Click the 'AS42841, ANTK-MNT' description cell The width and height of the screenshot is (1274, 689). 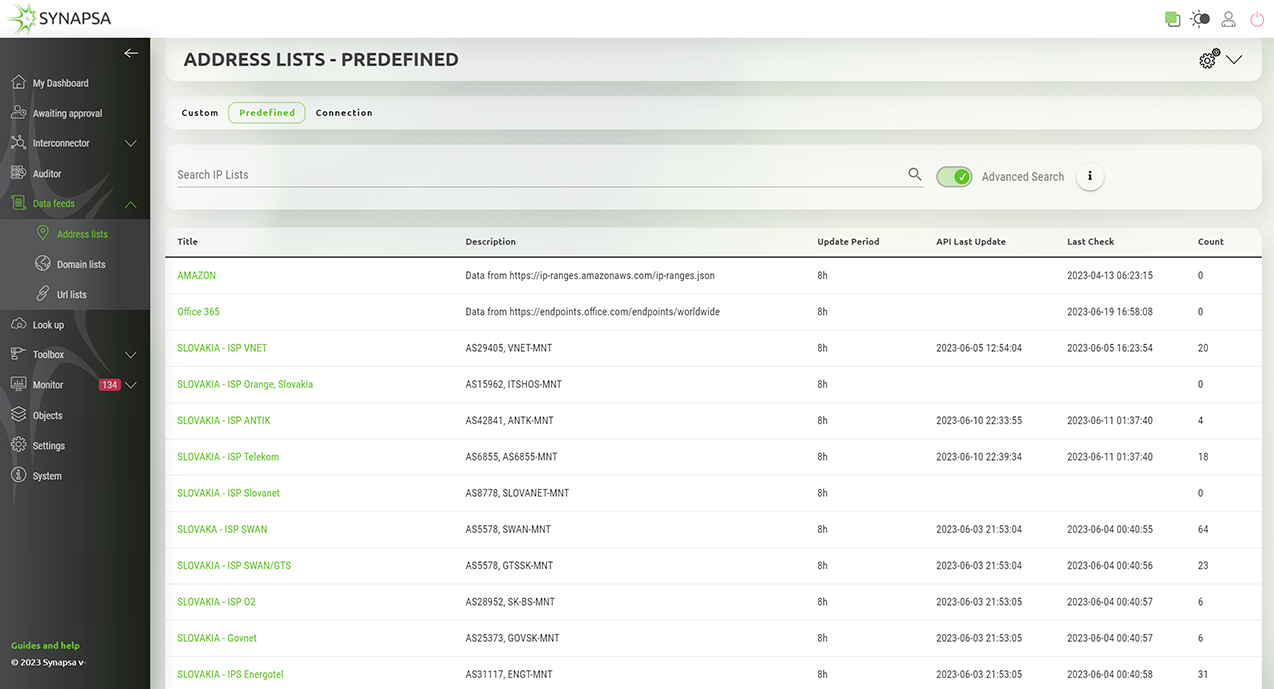[x=509, y=420]
